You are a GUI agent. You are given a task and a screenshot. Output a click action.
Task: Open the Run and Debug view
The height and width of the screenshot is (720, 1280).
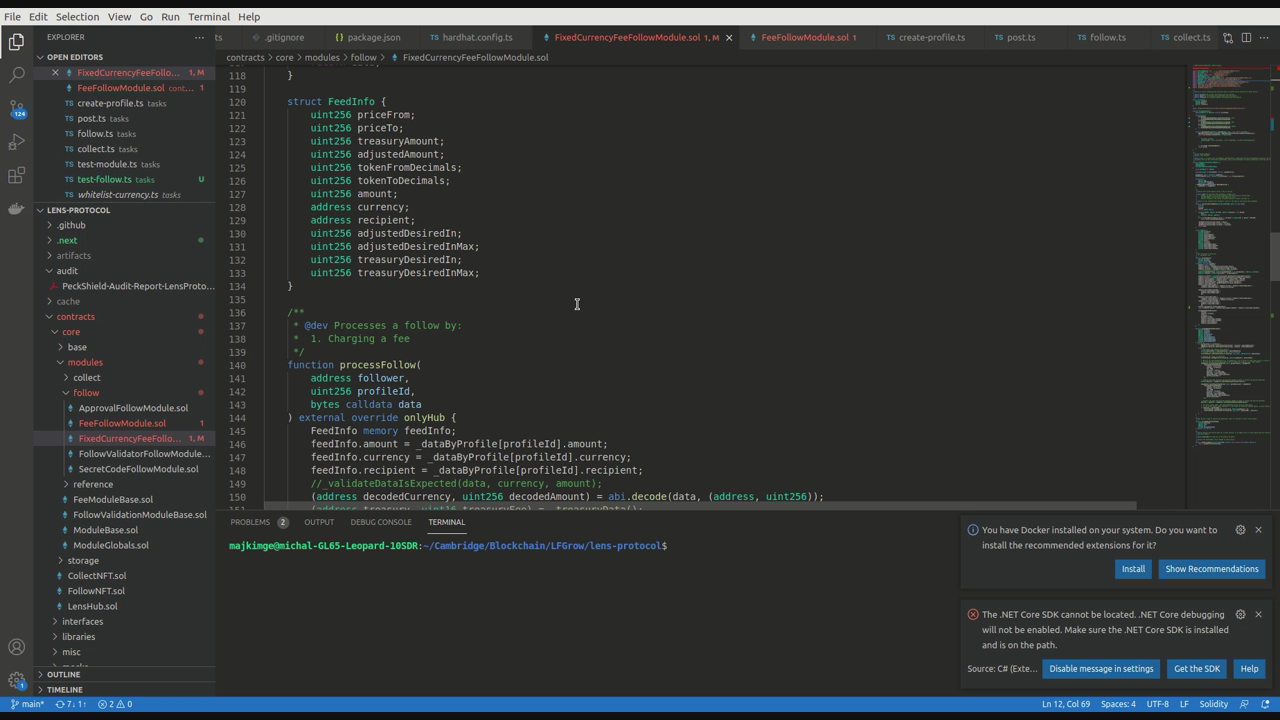pyautogui.click(x=16, y=142)
